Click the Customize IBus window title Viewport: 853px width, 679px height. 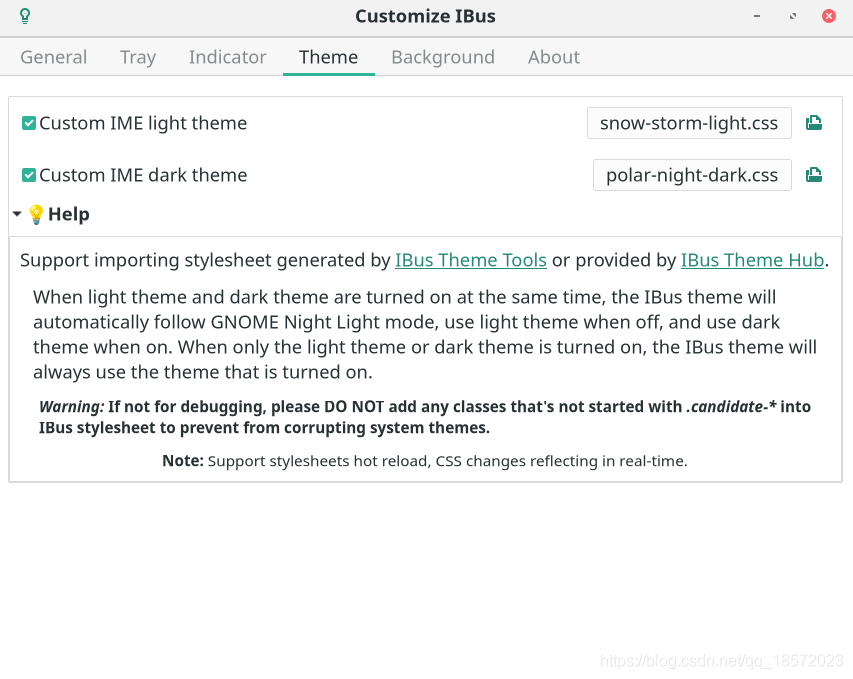click(425, 16)
